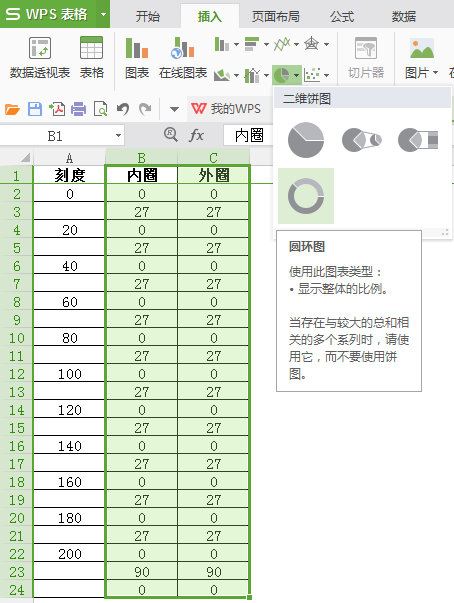Select row 1 header

pos(17,175)
